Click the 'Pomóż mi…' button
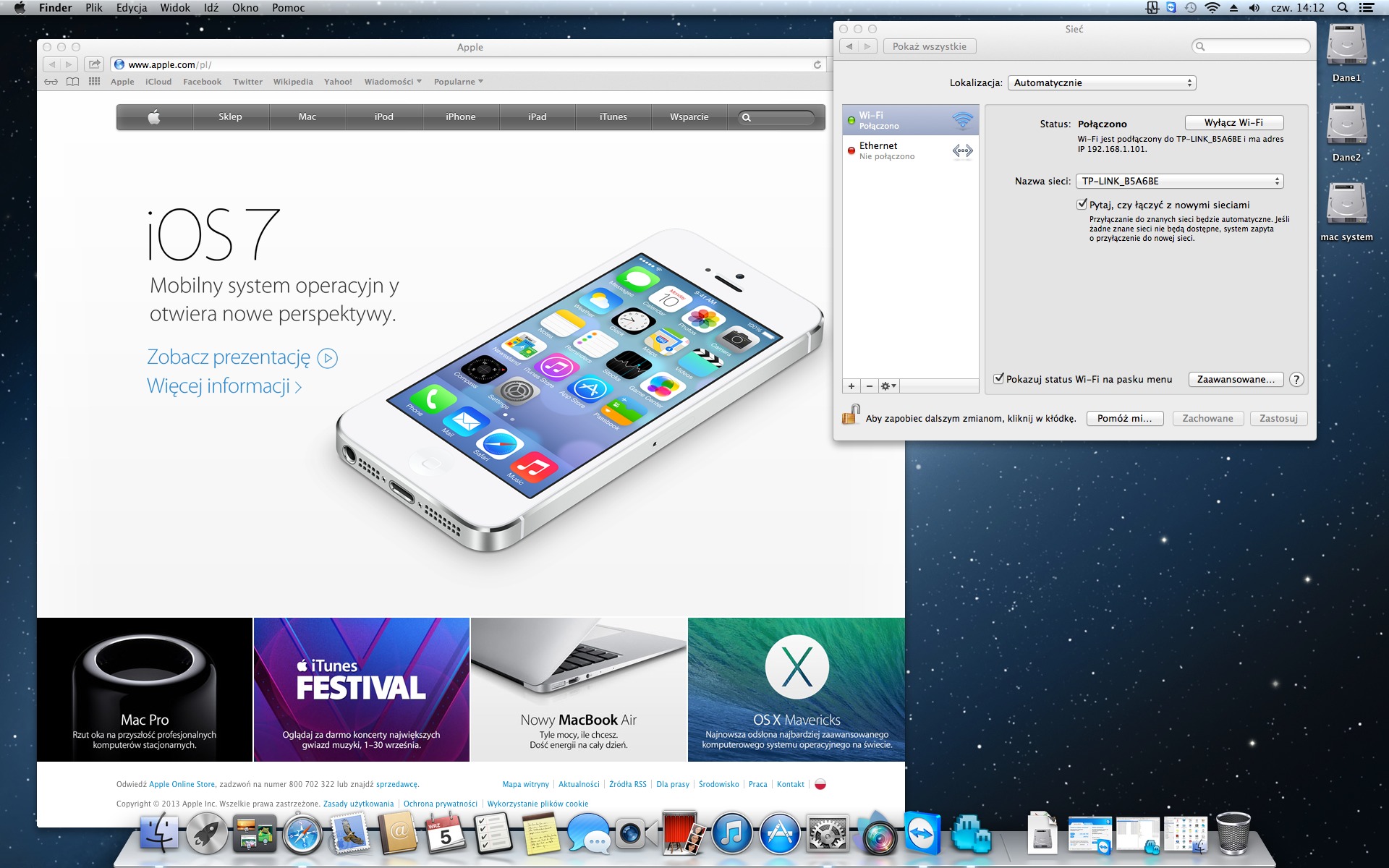 [x=1125, y=418]
